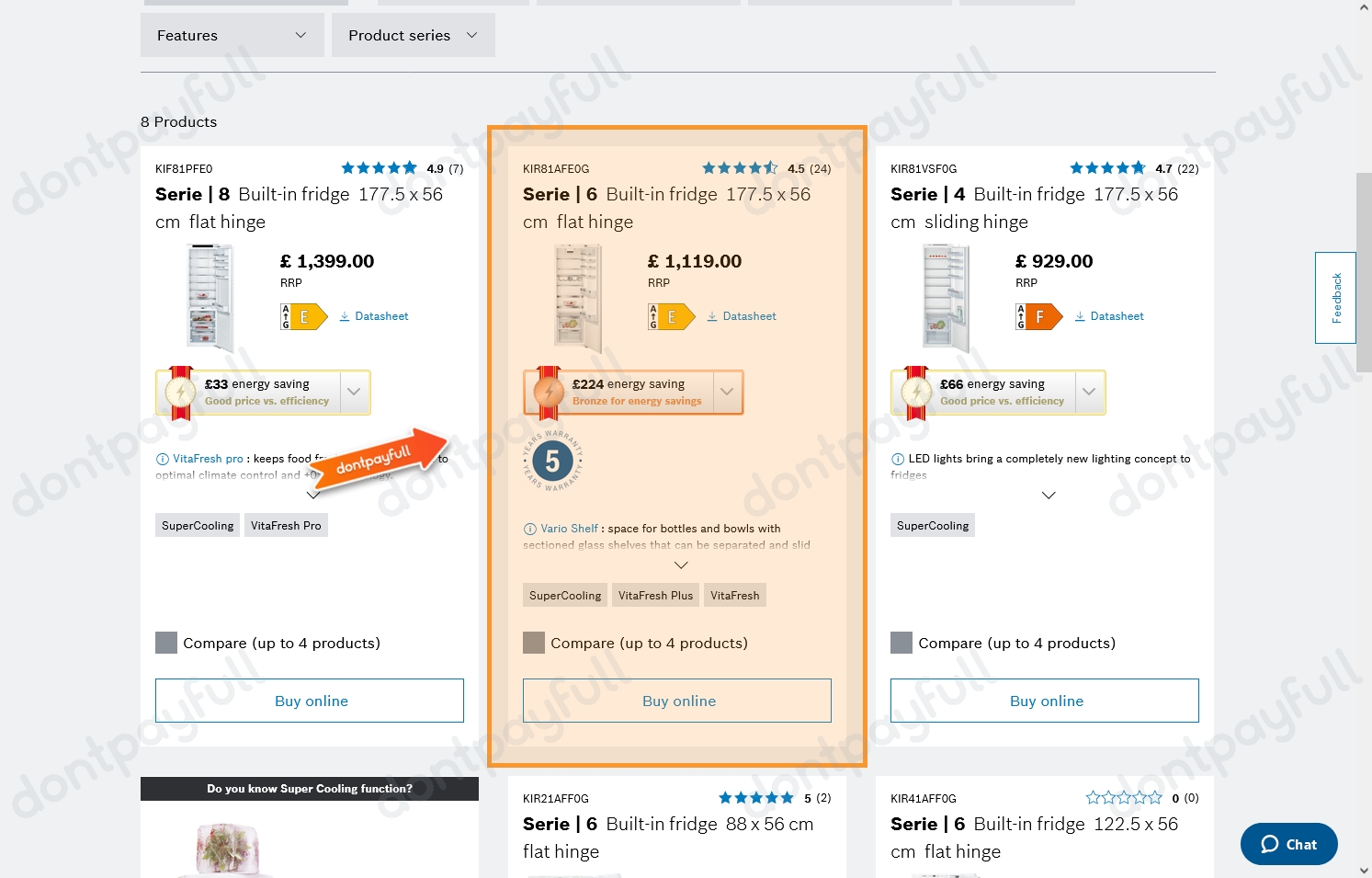Expand LED lights description chevron

click(1049, 495)
